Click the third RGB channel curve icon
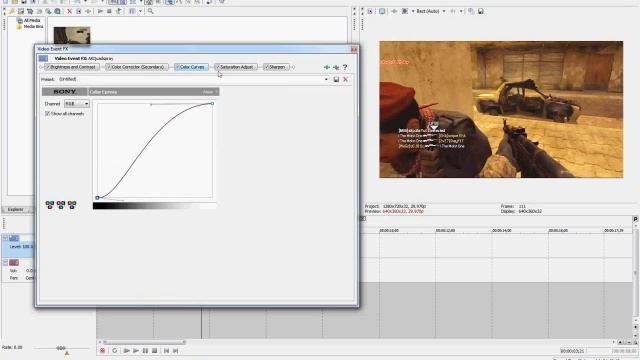The height and width of the screenshot is (360, 640). click(x=72, y=204)
